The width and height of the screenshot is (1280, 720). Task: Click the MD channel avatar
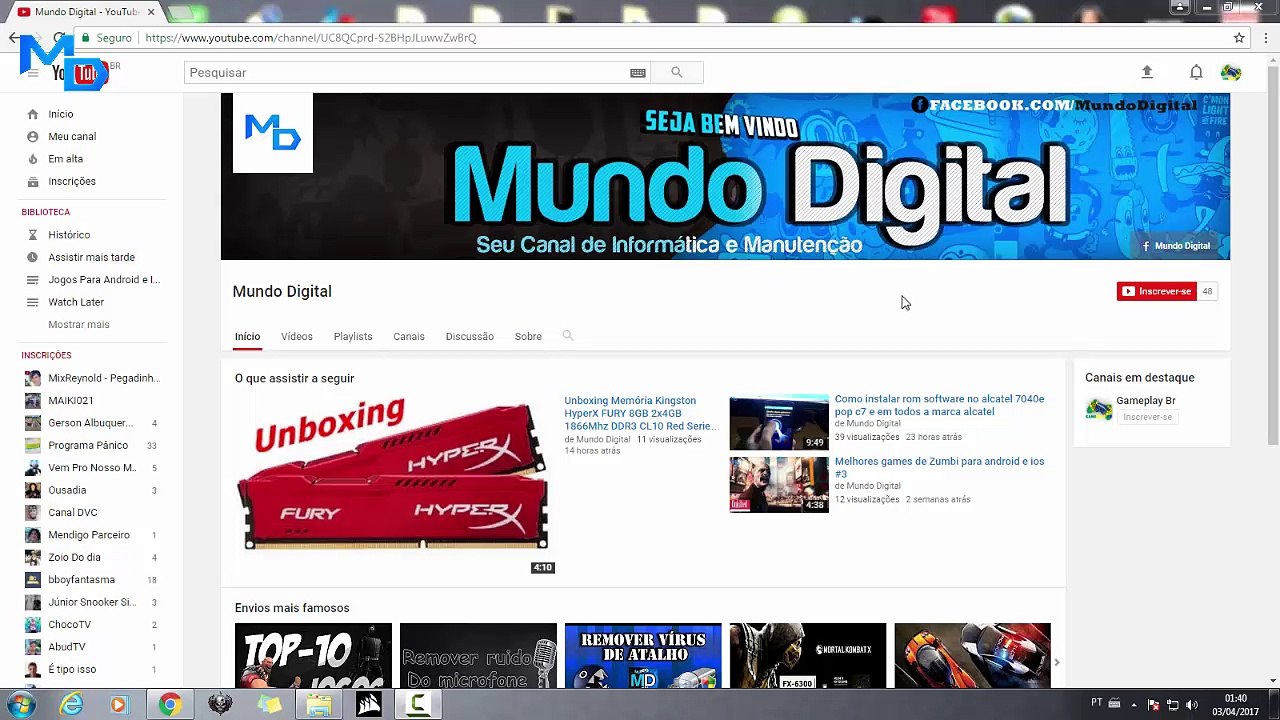tap(273, 133)
